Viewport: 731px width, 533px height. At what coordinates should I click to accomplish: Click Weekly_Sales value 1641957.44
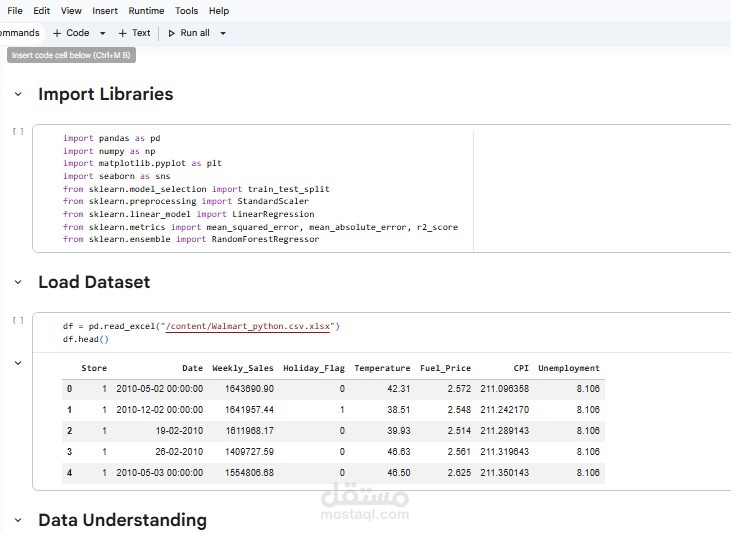[249, 410]
